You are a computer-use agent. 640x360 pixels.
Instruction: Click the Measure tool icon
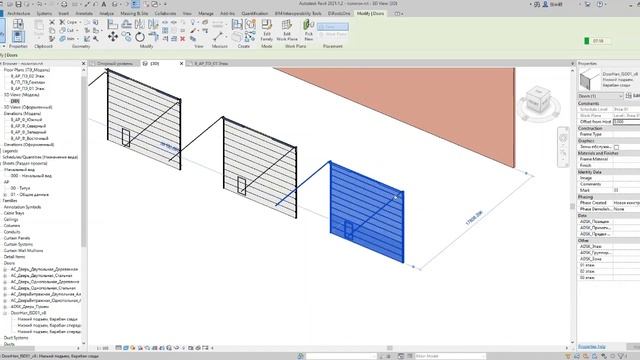tap(218, 36)
